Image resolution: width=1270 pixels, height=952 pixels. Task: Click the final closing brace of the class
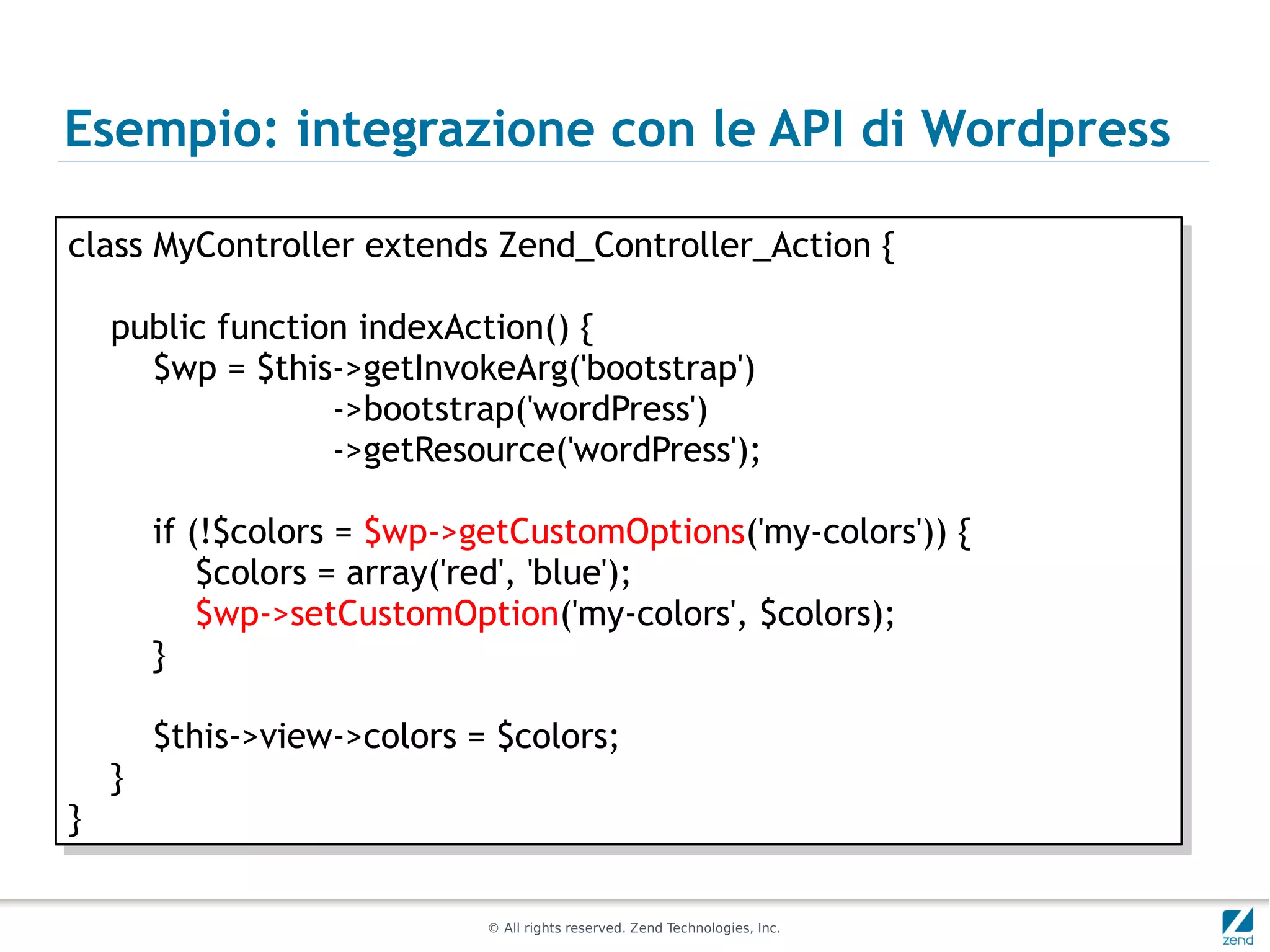[74, 819]
